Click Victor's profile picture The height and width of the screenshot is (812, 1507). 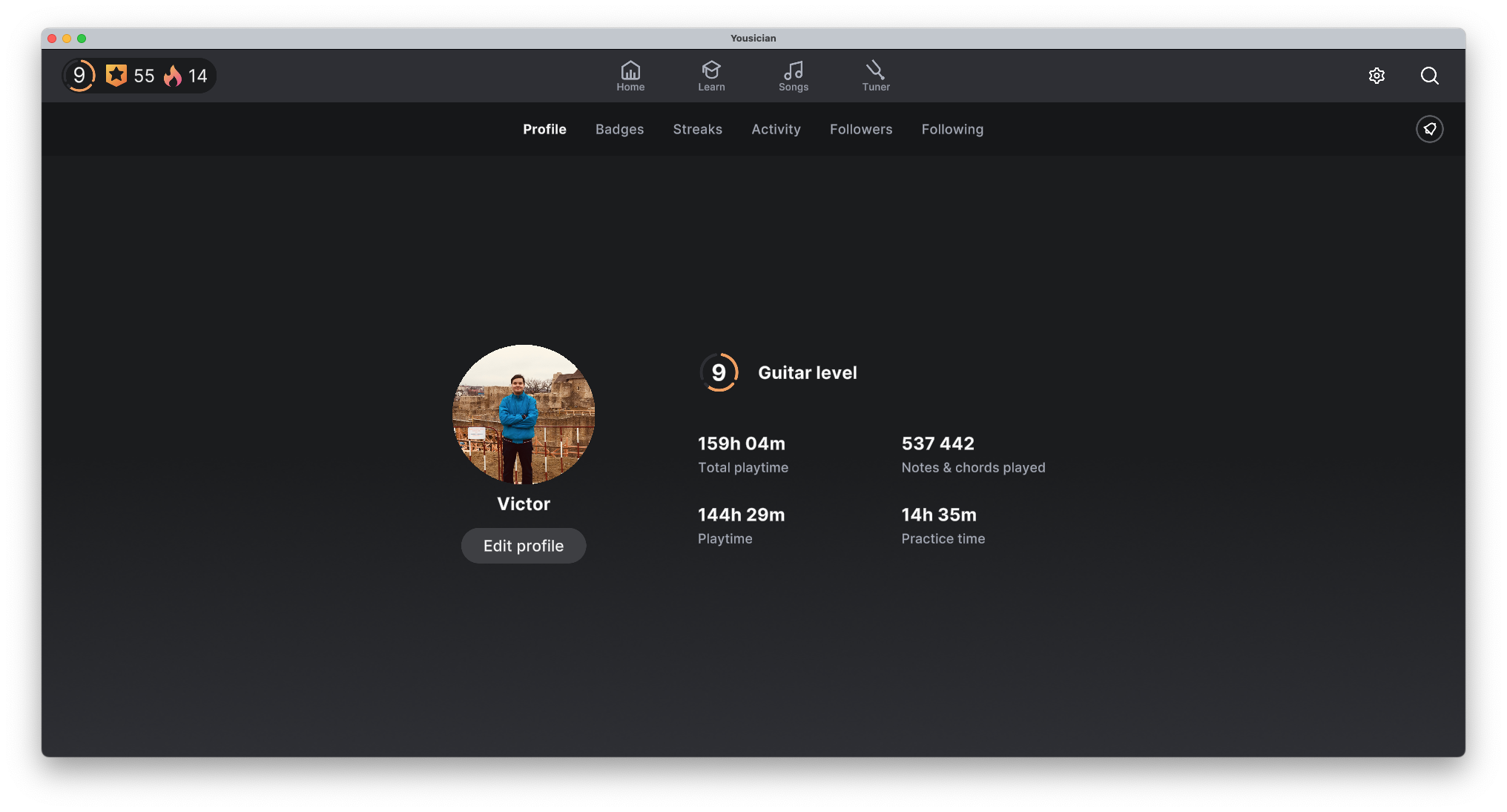click(x=524, y=415)
